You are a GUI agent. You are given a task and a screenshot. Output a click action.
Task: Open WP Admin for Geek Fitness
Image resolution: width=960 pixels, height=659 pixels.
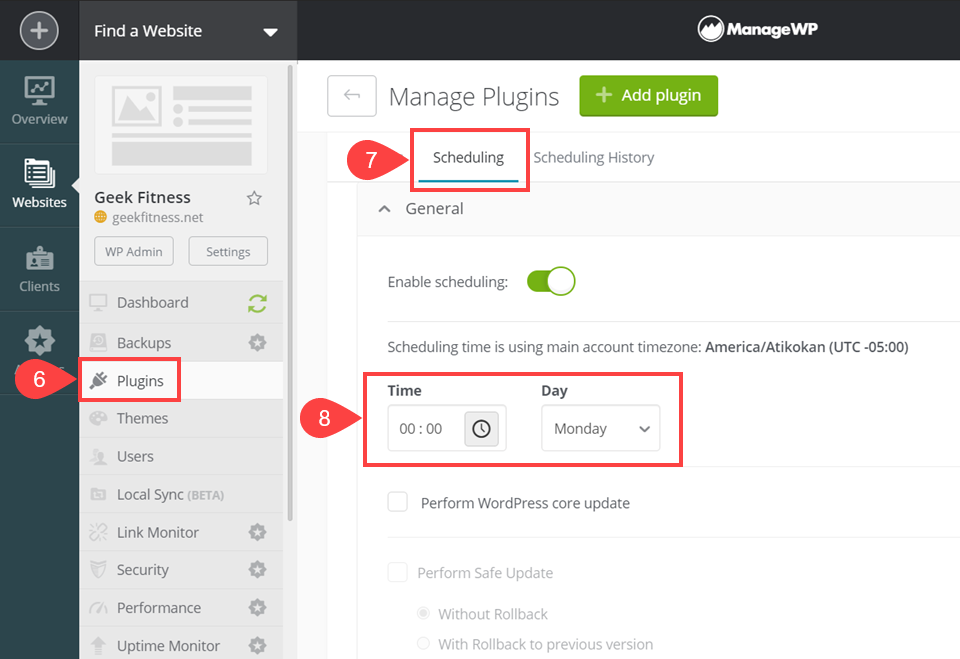tap(133, 251)
